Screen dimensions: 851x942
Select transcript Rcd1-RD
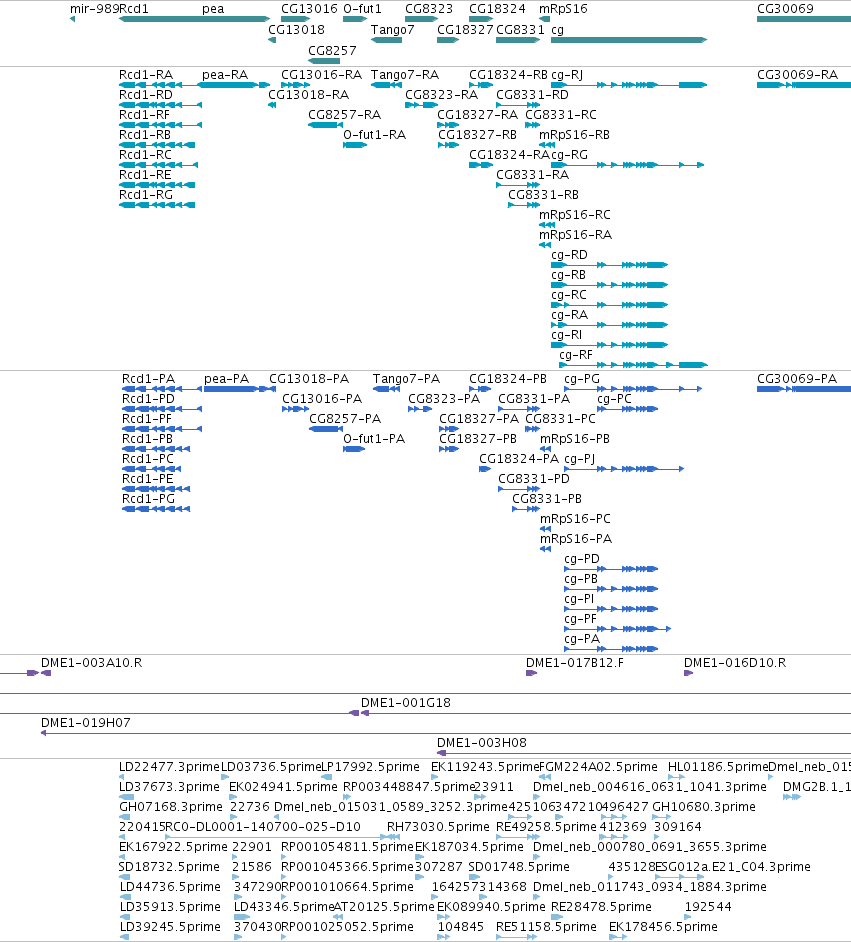click(146, 95)
